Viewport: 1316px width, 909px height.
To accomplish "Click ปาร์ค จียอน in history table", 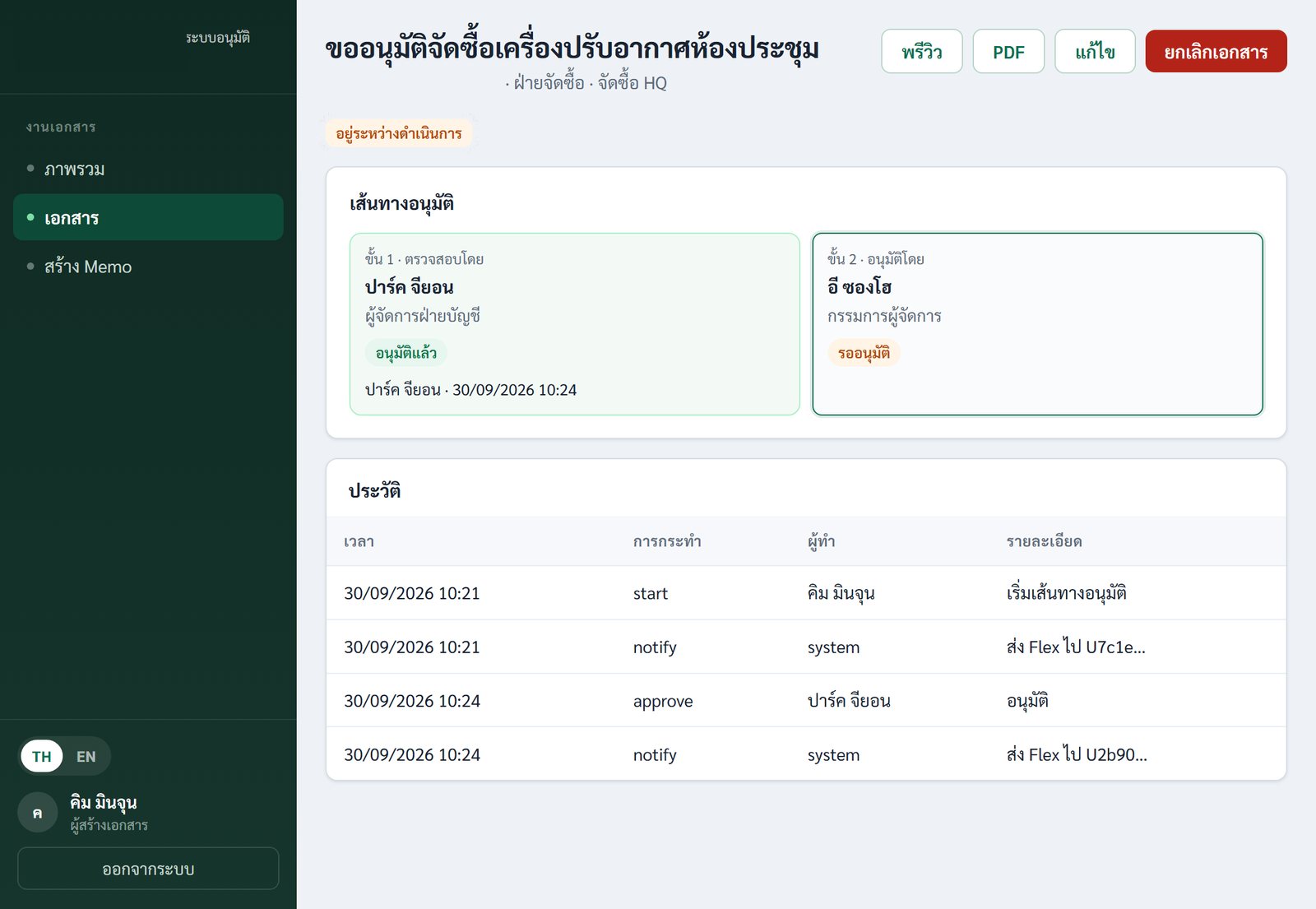I will [x=849, y=701].
